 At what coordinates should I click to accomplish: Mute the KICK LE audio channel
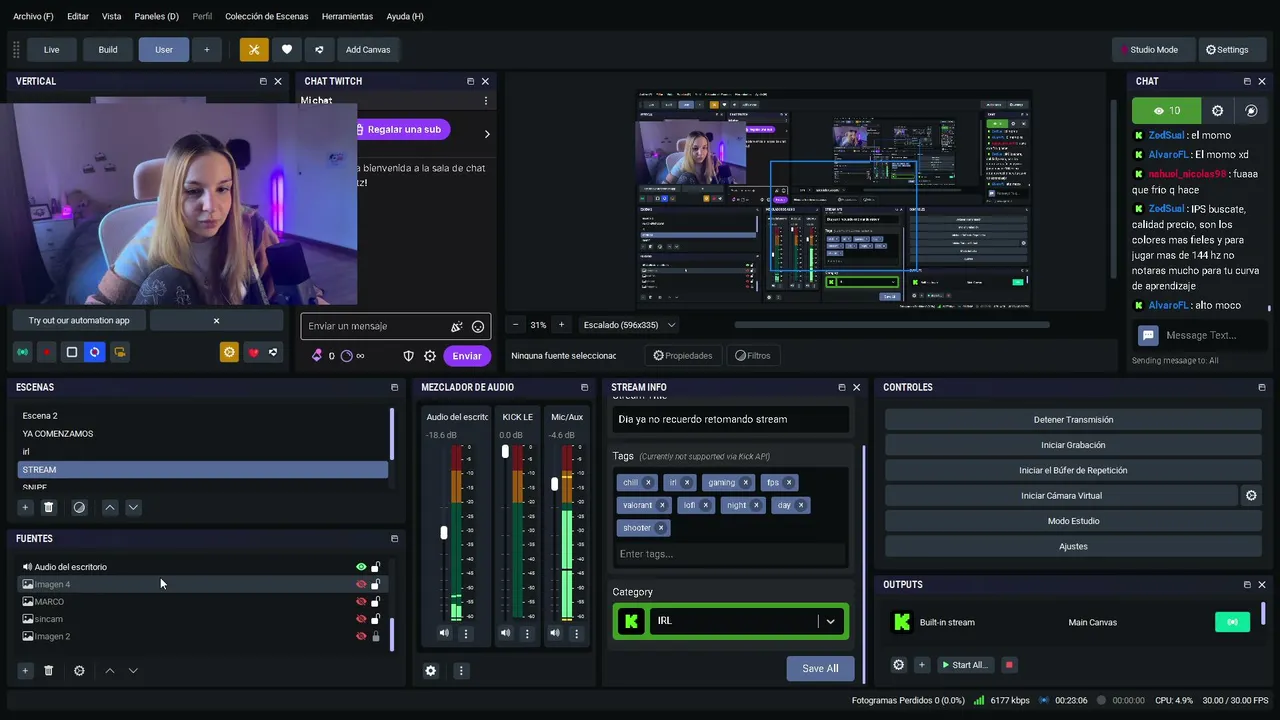point(505,633)
